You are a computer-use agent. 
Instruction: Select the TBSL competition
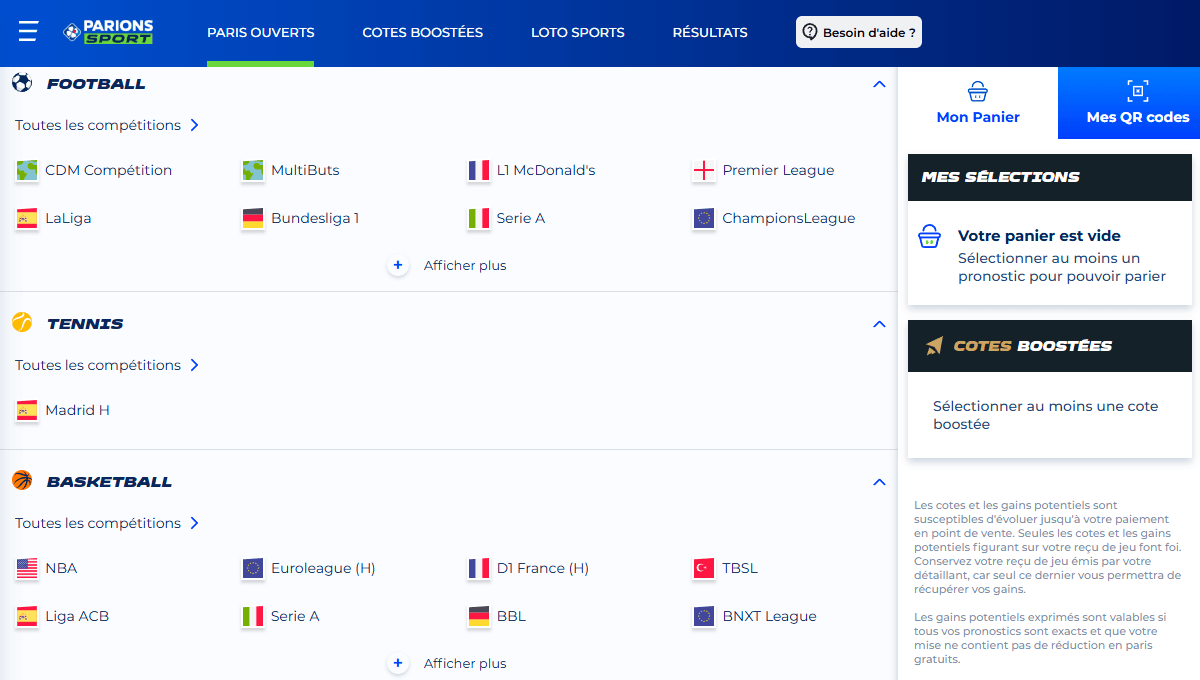coord(740,568)
